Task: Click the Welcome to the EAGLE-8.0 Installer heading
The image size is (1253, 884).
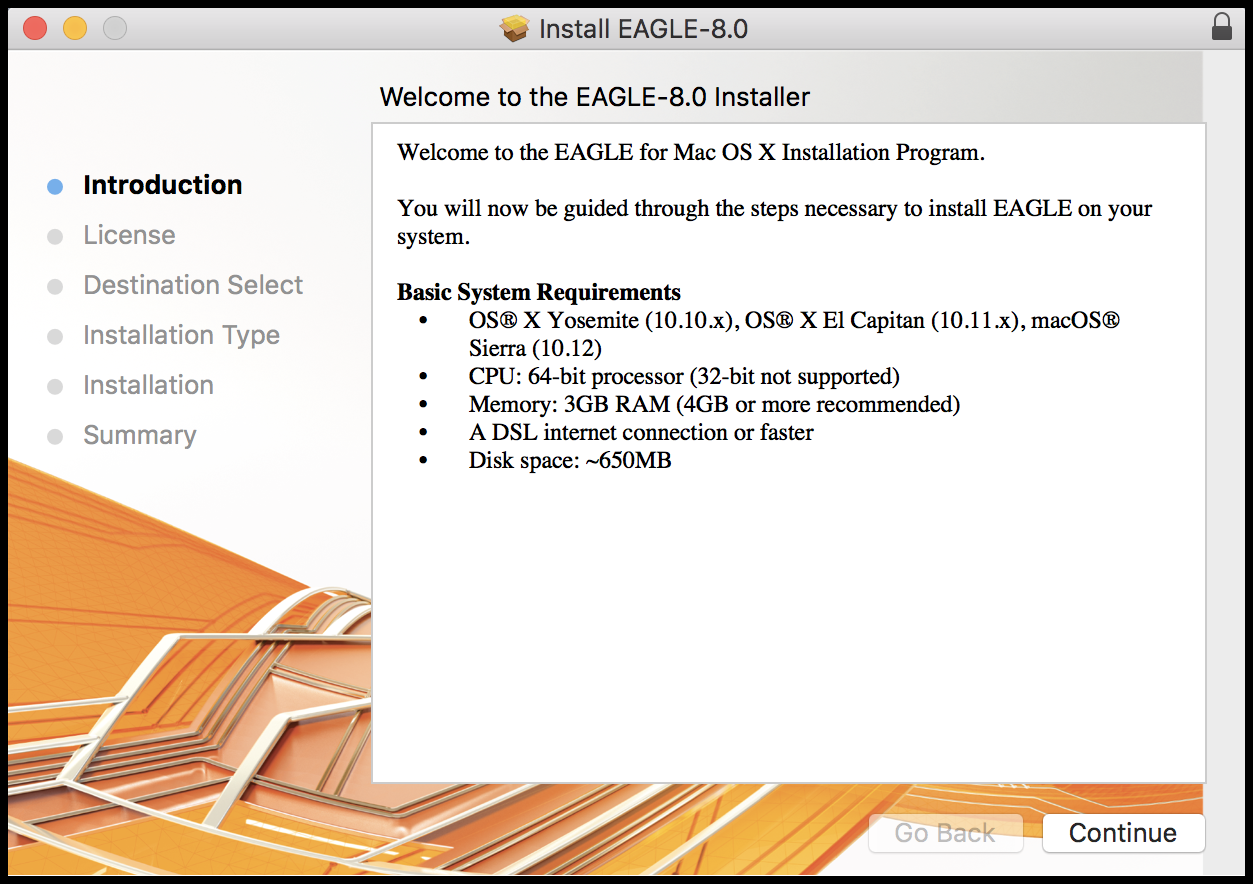Action: [x=594, y=97]
